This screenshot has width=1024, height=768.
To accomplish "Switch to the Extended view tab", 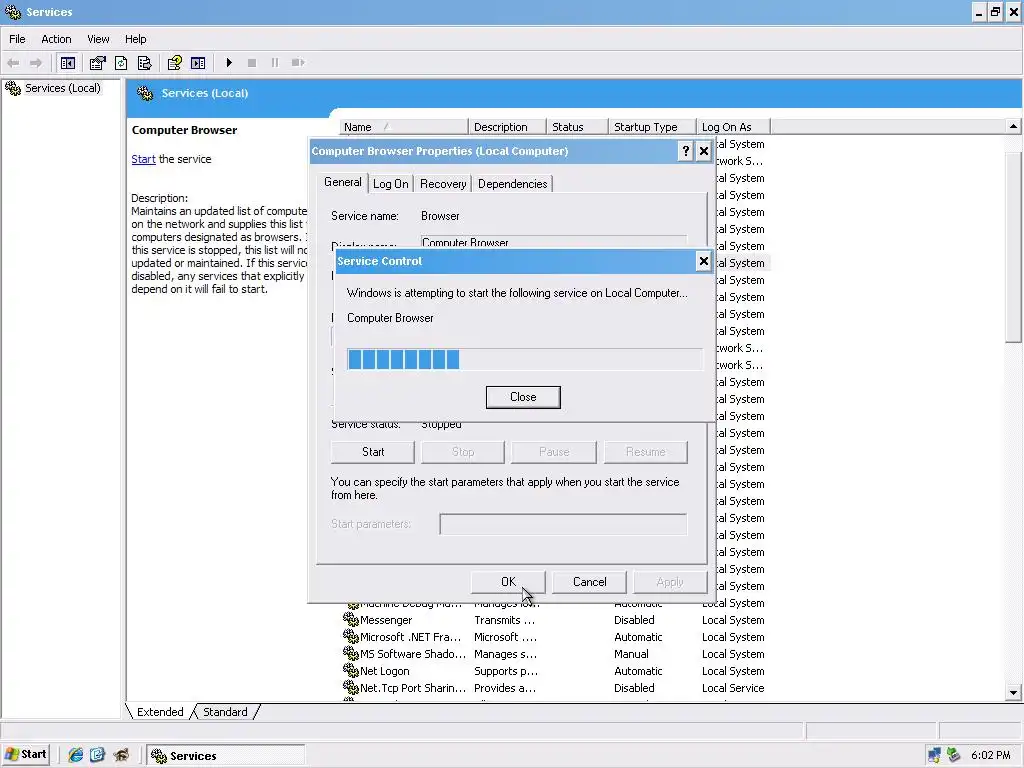I will coord(160,712).
